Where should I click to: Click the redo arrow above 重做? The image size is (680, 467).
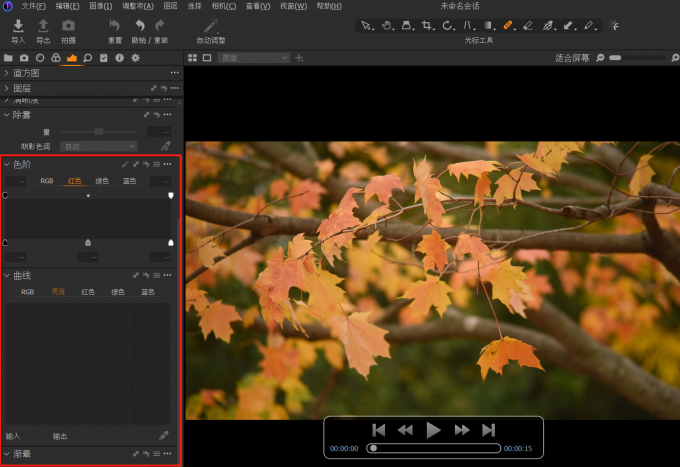pos(160,26)
